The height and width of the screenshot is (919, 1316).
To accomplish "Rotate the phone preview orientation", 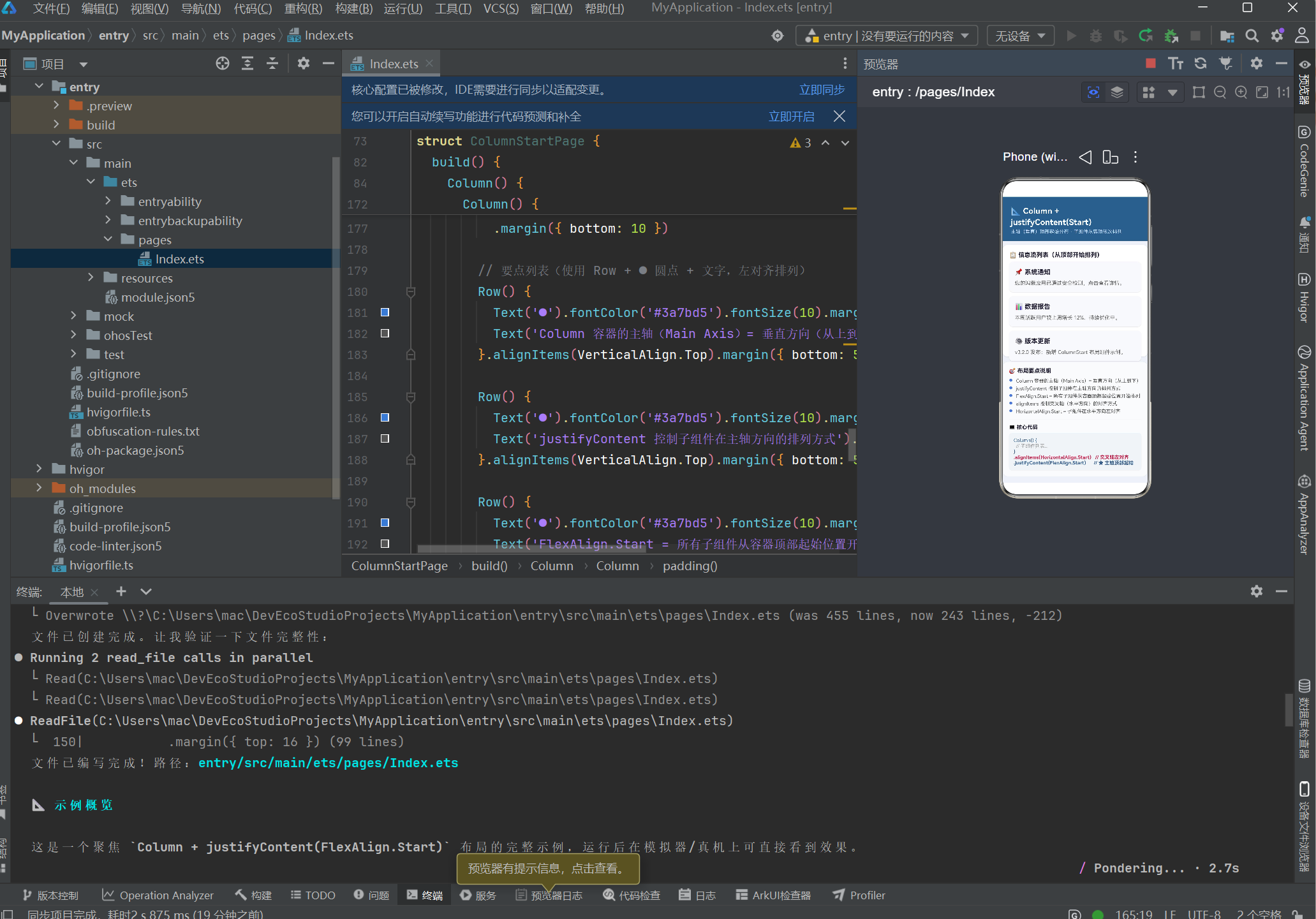I will (x=1110, y=157).
